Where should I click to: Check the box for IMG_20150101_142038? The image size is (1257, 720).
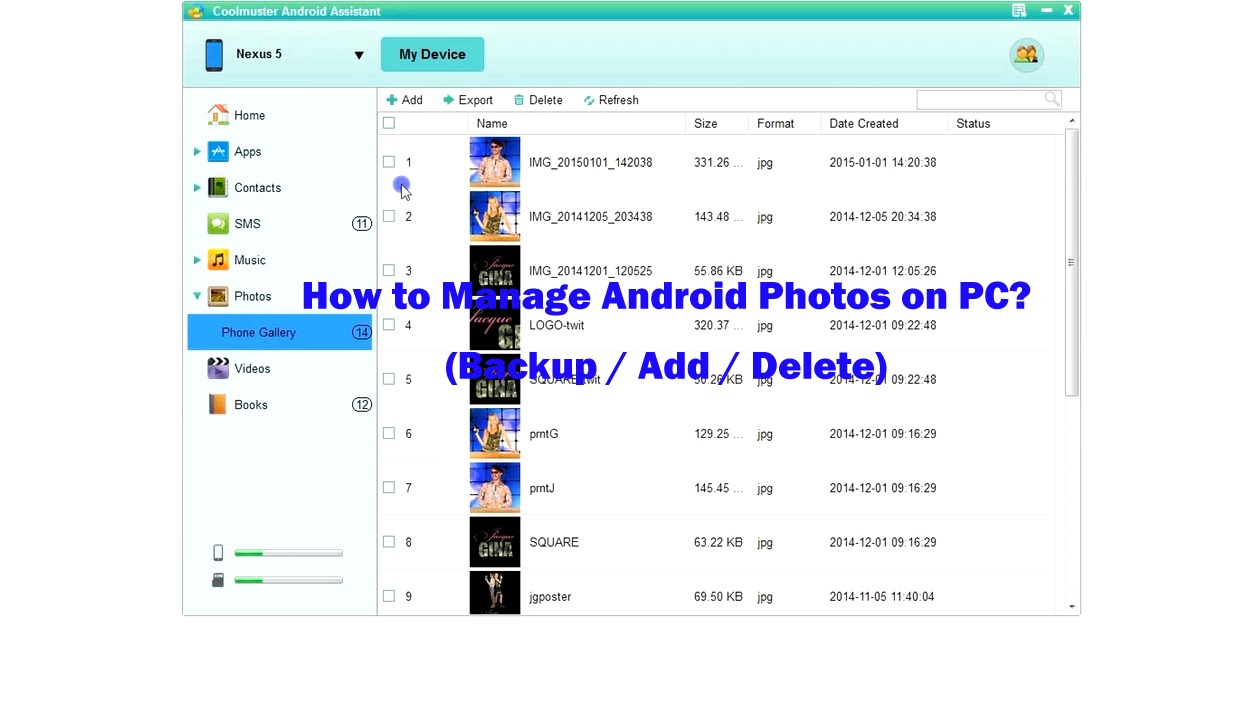(389, 162)
